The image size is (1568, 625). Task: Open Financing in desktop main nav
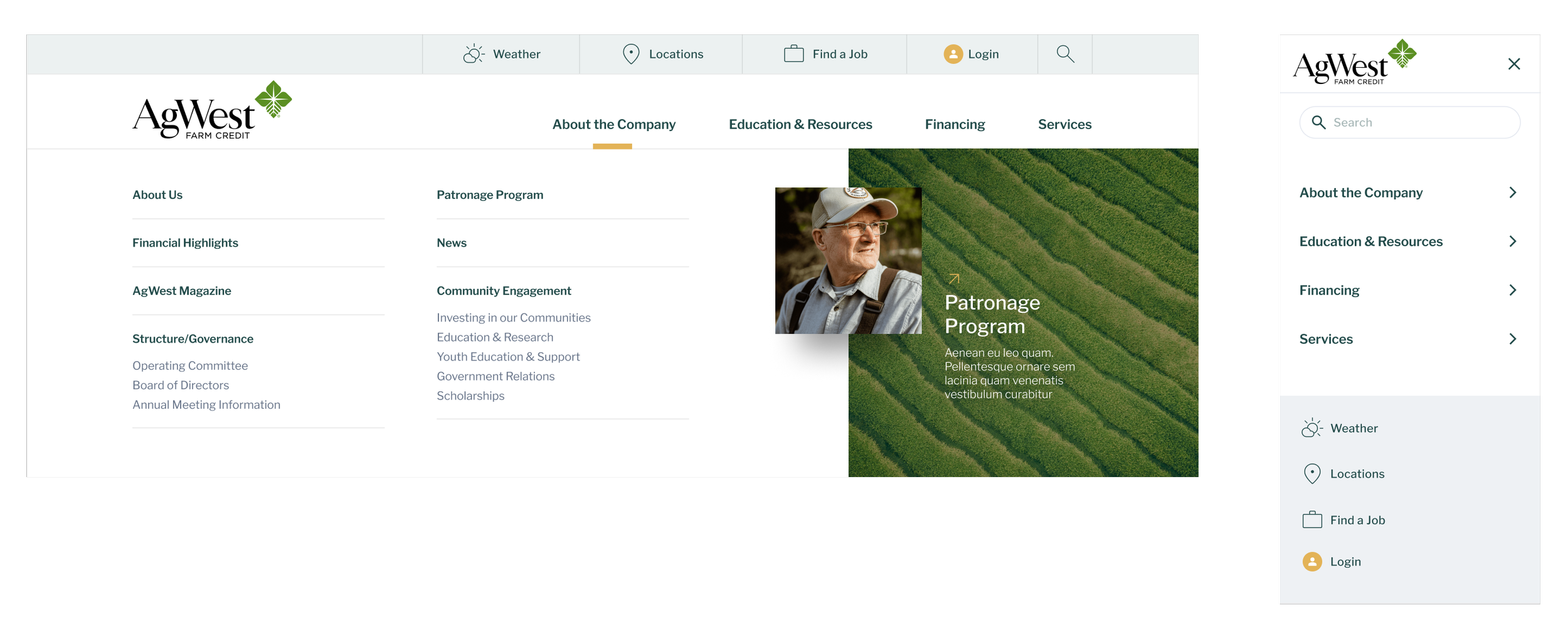click(955, 125)
